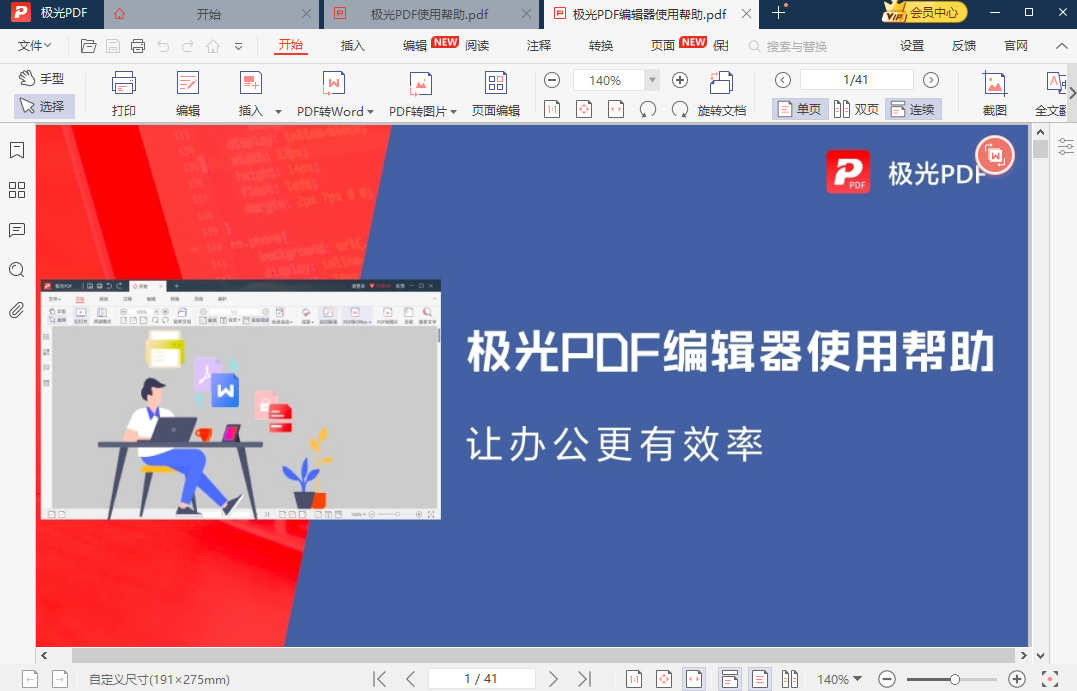Click ribbon zoom out minus icon
The width and height of the screenshot is (1077, 691).
click(x=552, y=80)
